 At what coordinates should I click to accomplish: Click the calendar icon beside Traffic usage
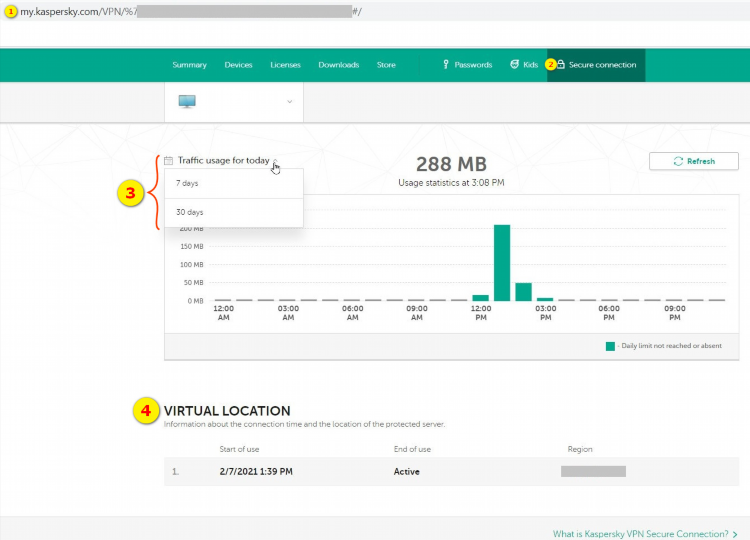[x=168, y=161]
